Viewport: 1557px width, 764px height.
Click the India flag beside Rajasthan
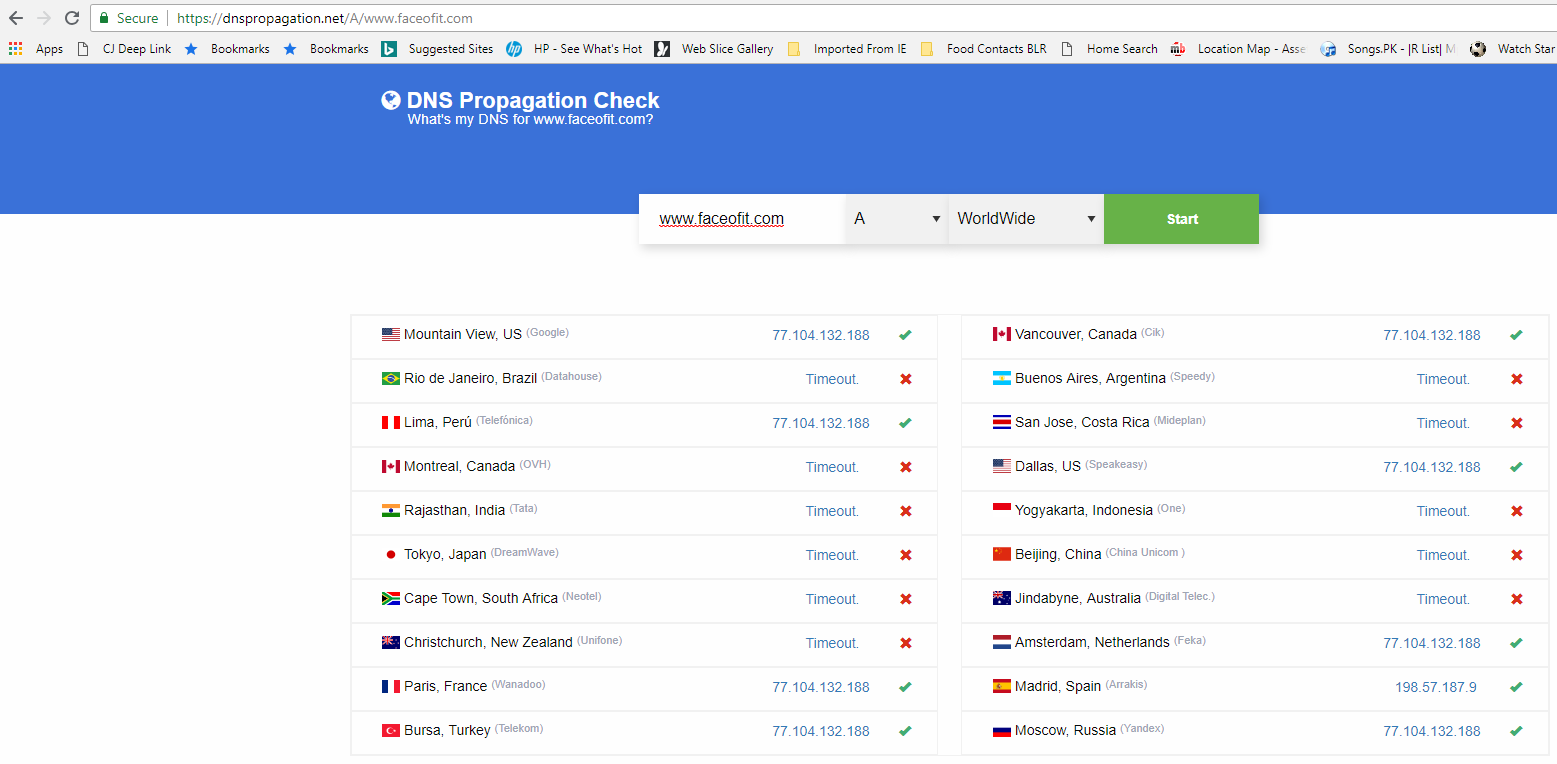tap(391, 511)
